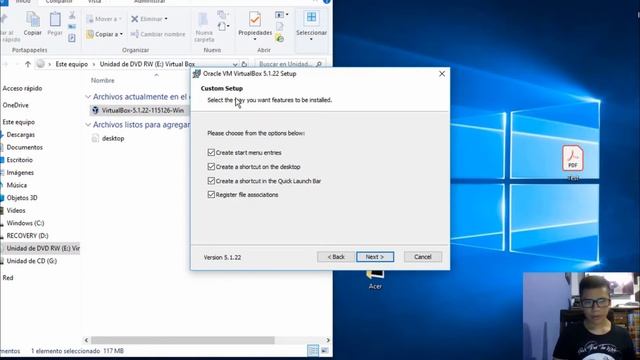The height and width of the screenshot is (360, 640).
Task: Click the Back button in setup
Action: click(336, 257)
